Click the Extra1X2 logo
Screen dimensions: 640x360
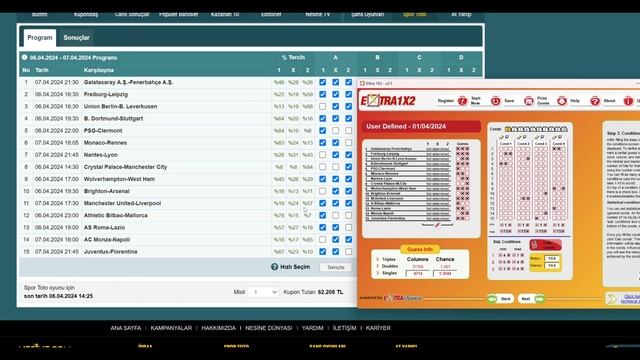pos(387,100)
